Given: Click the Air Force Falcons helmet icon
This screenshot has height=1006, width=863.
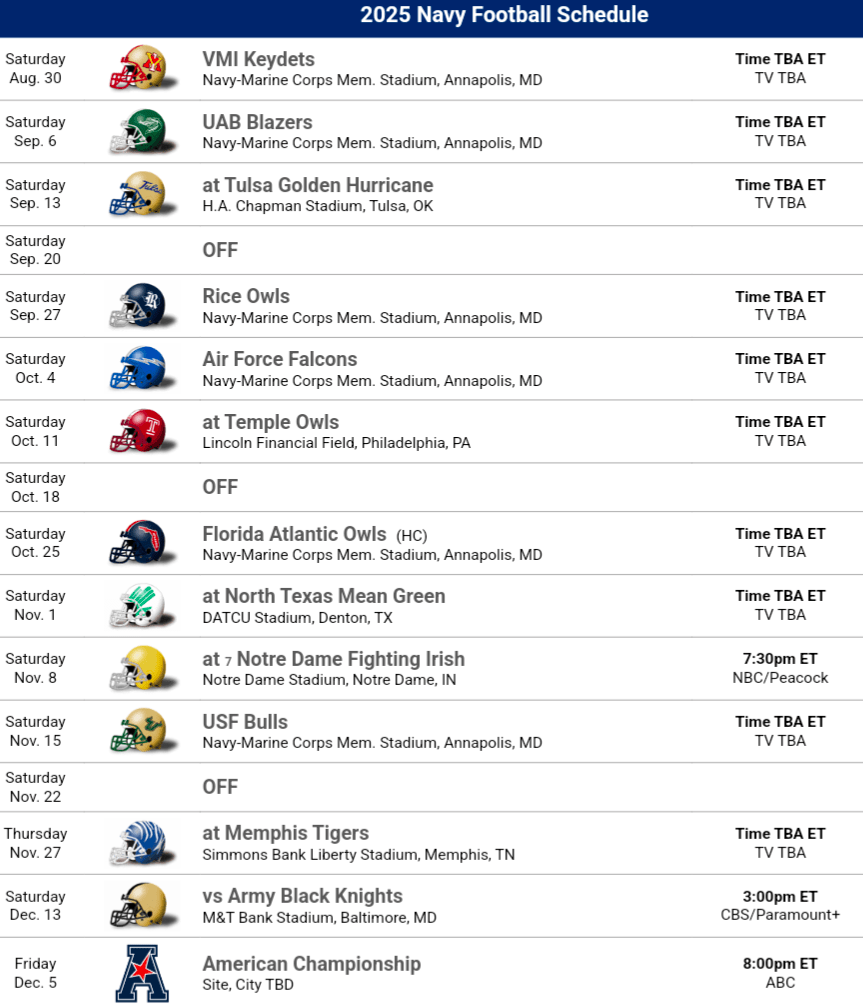Looking at the screenshot, I should point(138,368).
